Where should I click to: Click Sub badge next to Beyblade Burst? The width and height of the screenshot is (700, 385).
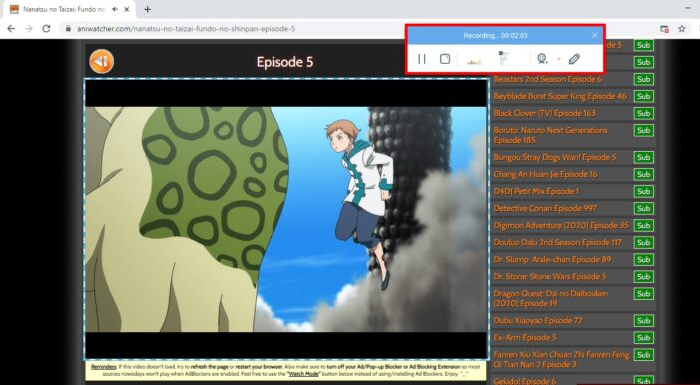(x=643, y=96)
